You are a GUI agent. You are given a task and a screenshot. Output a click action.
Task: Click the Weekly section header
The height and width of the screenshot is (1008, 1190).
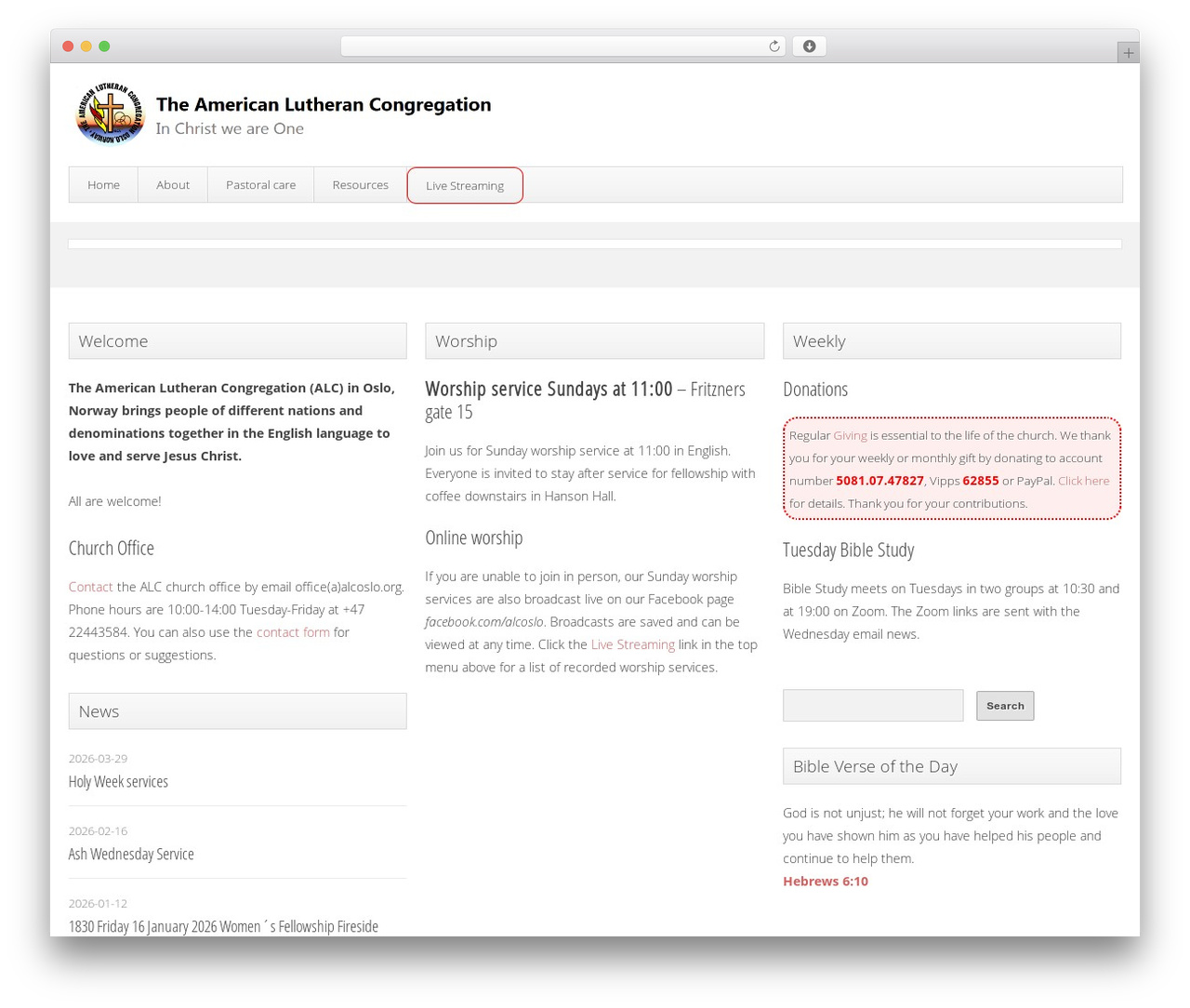tap(952, 341)
